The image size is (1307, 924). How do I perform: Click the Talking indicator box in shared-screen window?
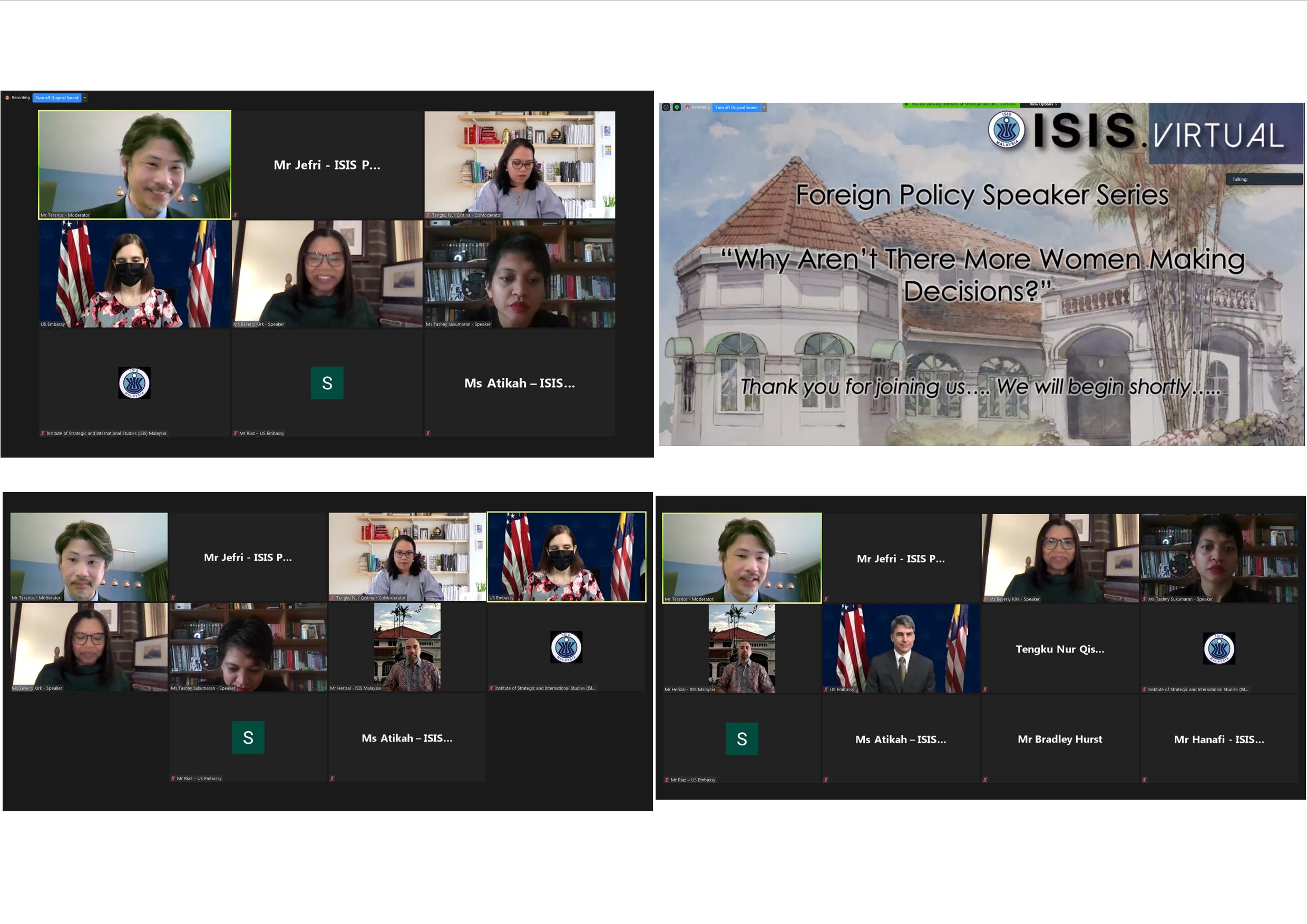pyautogui.click(x=1264, y=179)
